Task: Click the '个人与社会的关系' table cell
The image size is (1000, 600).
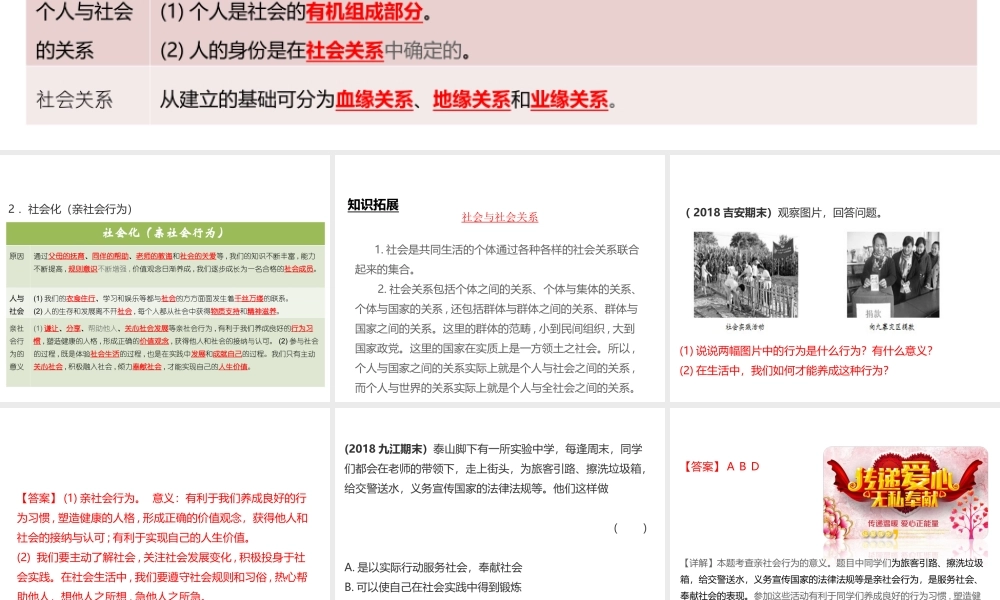Action: coord(88,32)
